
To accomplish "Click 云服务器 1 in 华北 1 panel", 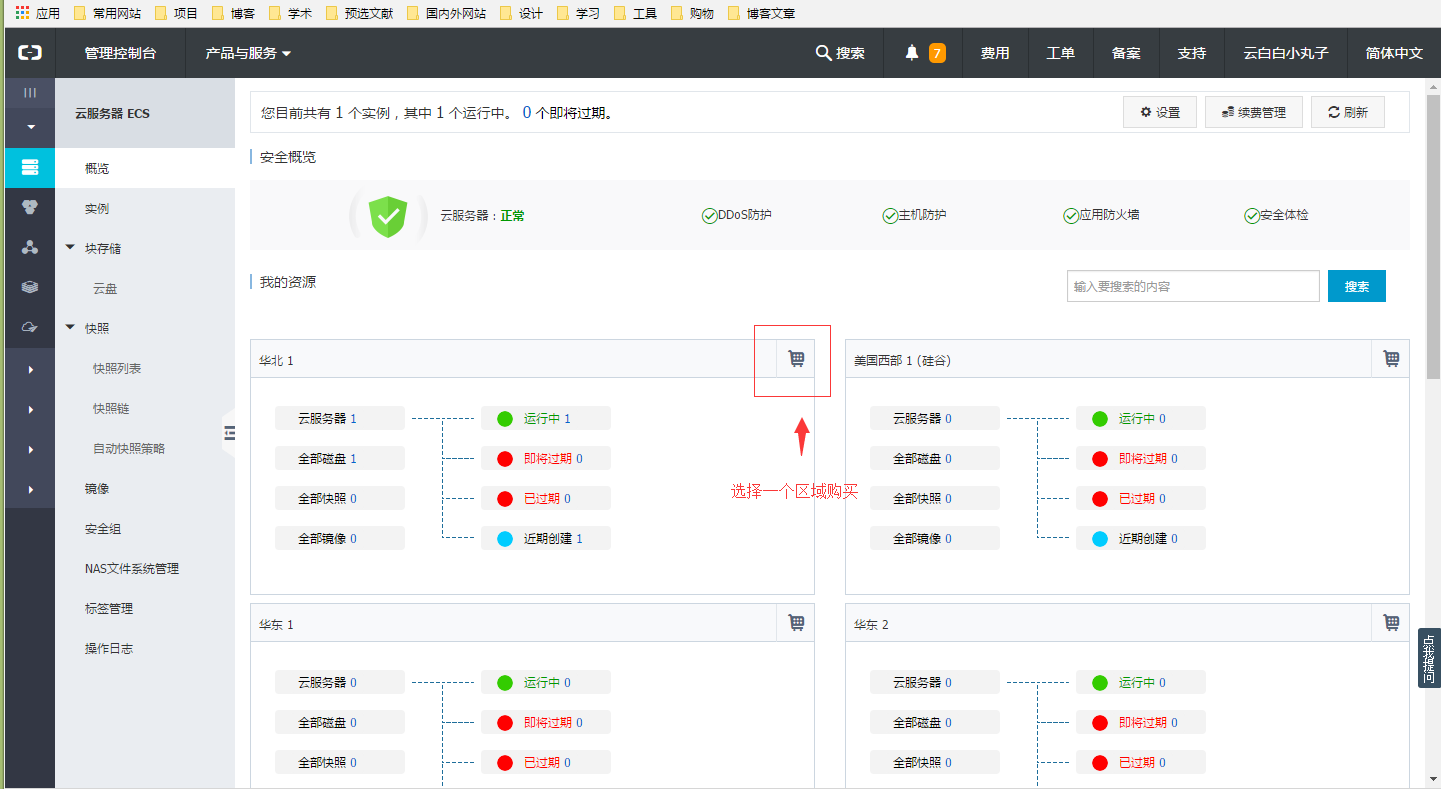I will tap(340, 418).
